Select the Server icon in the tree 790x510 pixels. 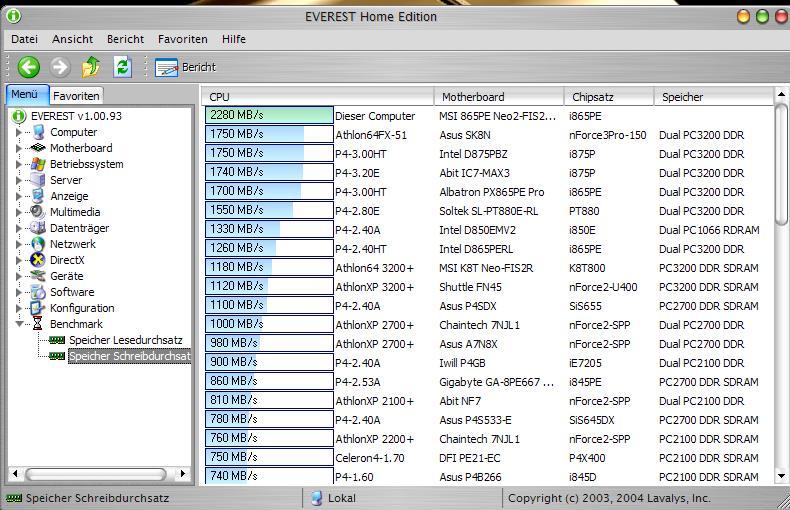point(38,180)
